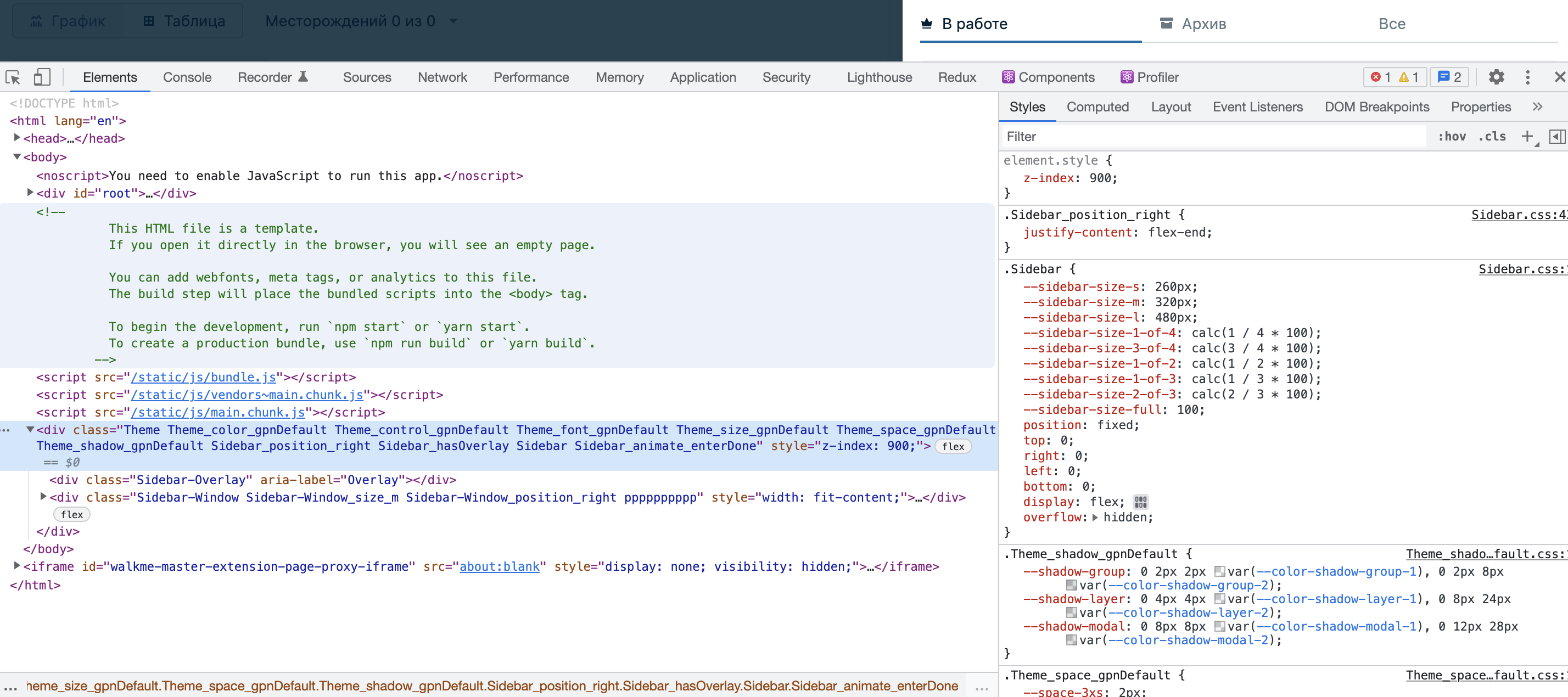Open flexbox editor icon next to display
Screen dimensions: 1568x697
(x=1140, y=502)
